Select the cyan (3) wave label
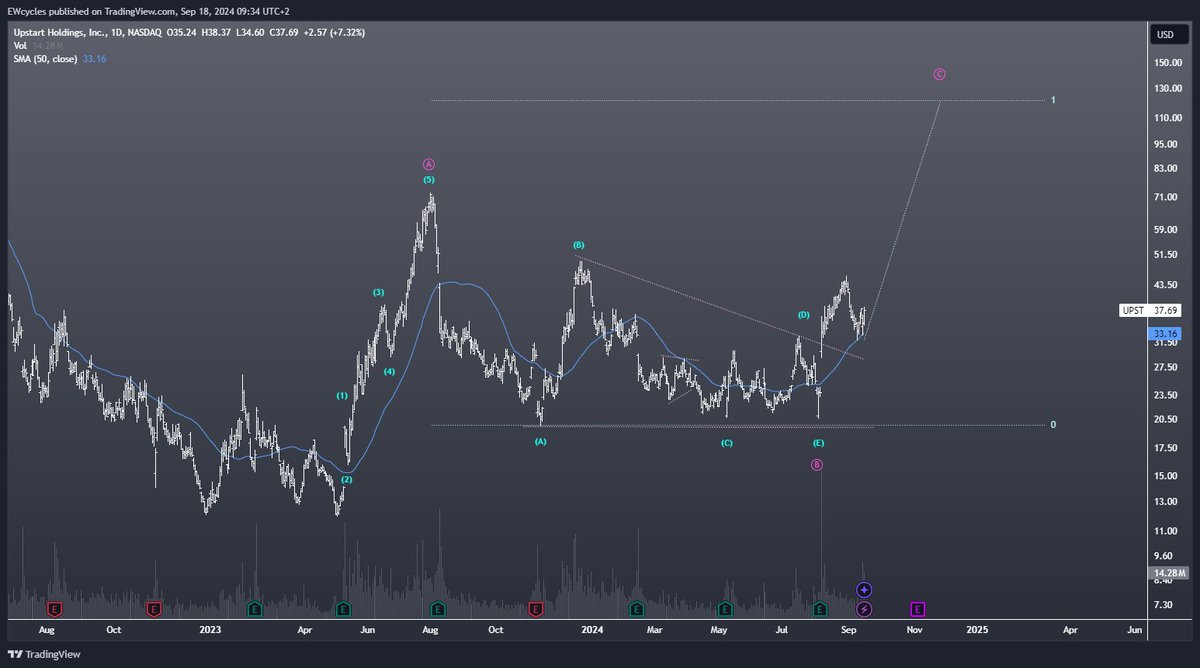This screenshot has width=1200, height=668. pyautogui.click(x=378, y=292)
